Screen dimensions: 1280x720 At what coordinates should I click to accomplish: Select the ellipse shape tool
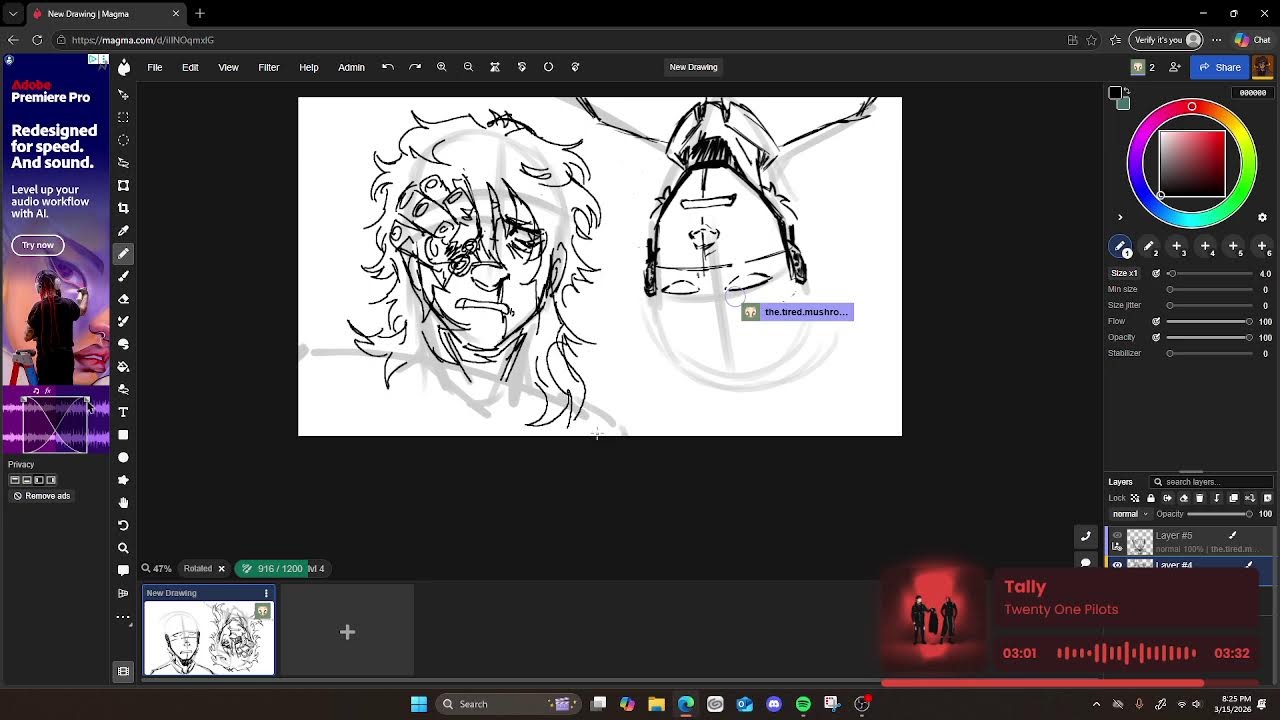pyautogui.click(x=123, y=458)
